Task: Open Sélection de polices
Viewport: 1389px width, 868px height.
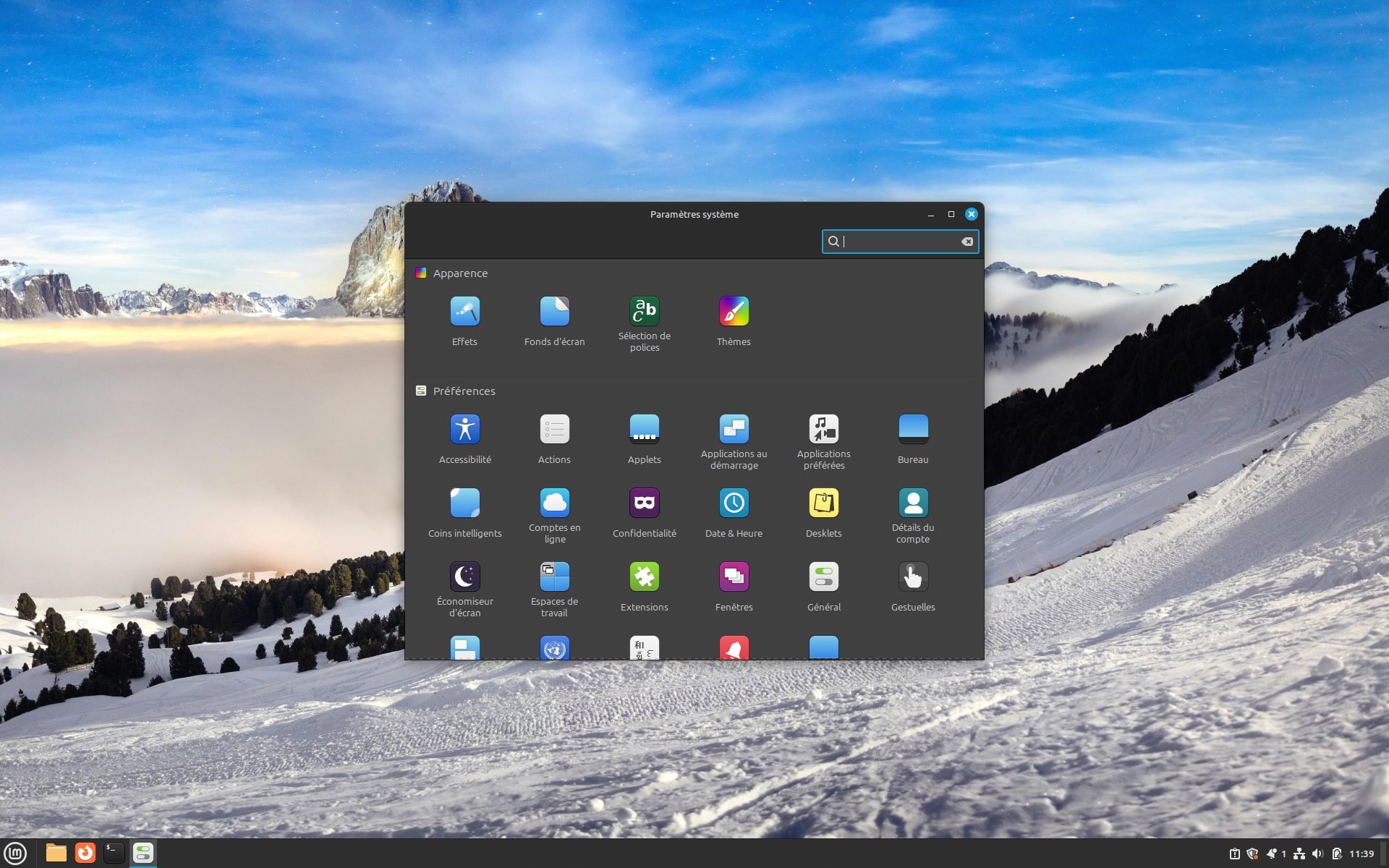Action: 644,311
